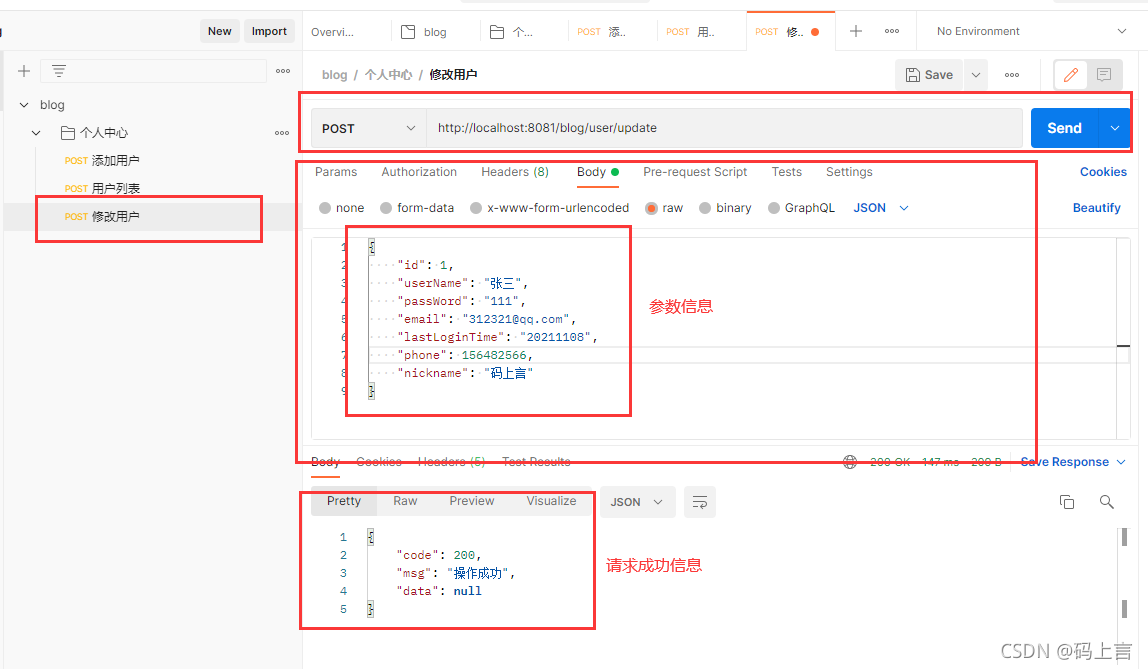Open the request comments icon
This screenshot has height=669, width=1148.
tap(1103, 74)
